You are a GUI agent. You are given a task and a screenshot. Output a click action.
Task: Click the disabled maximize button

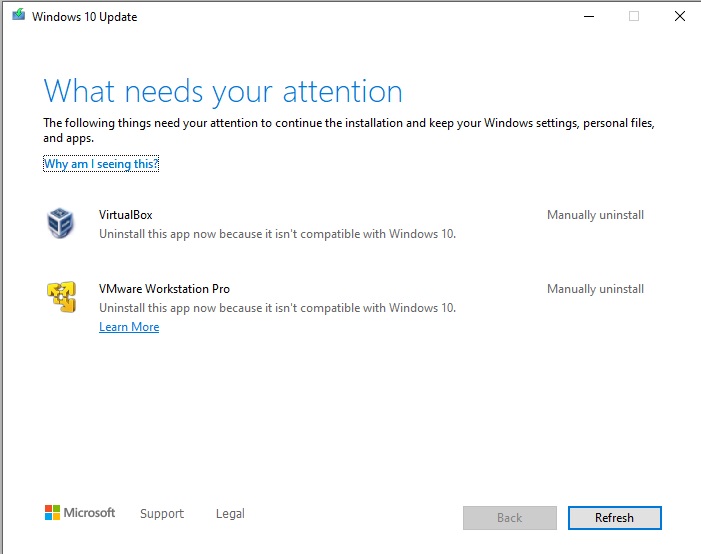tap(633, 17)
